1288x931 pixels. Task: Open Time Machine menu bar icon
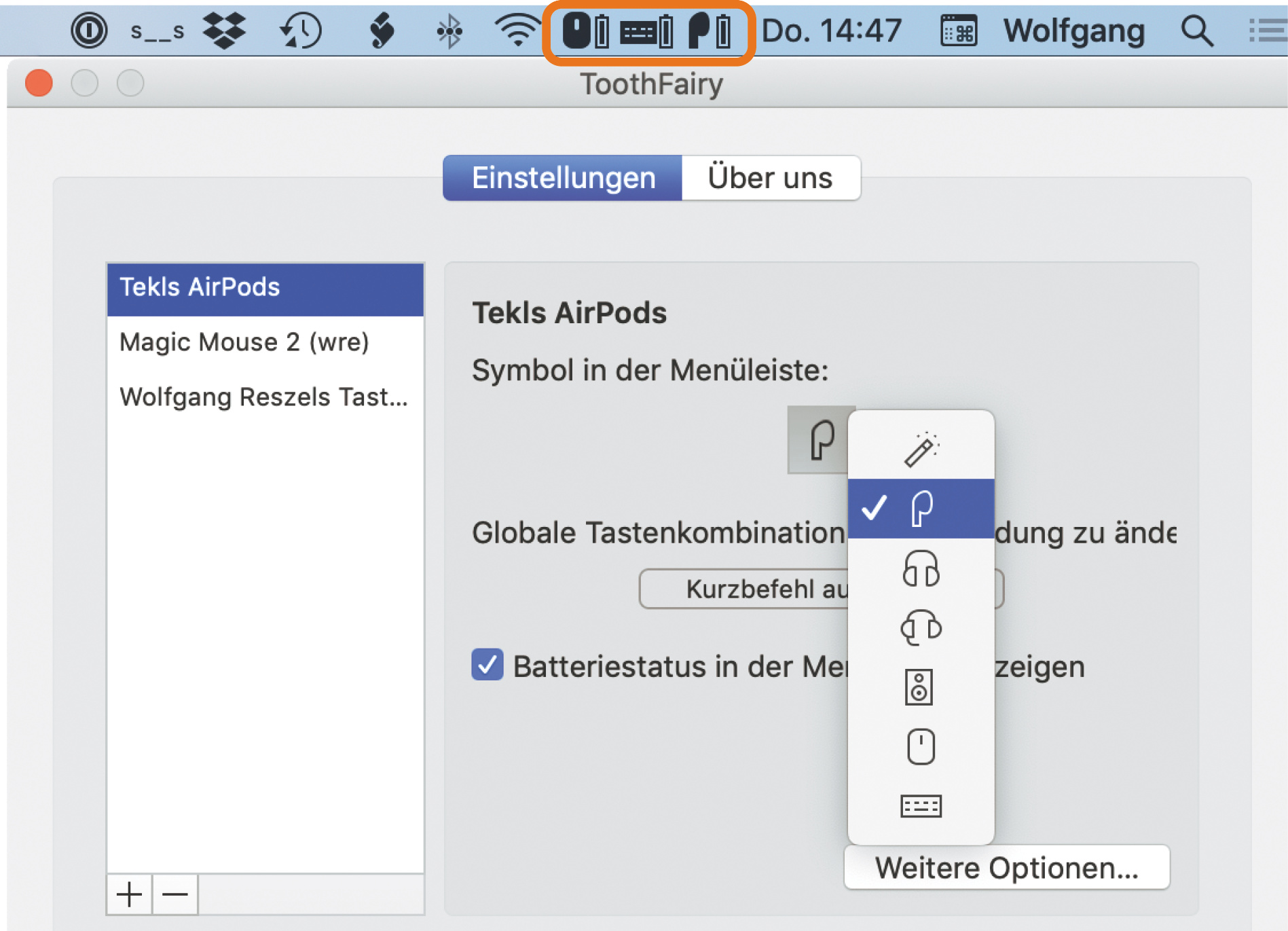pos(300,31)
